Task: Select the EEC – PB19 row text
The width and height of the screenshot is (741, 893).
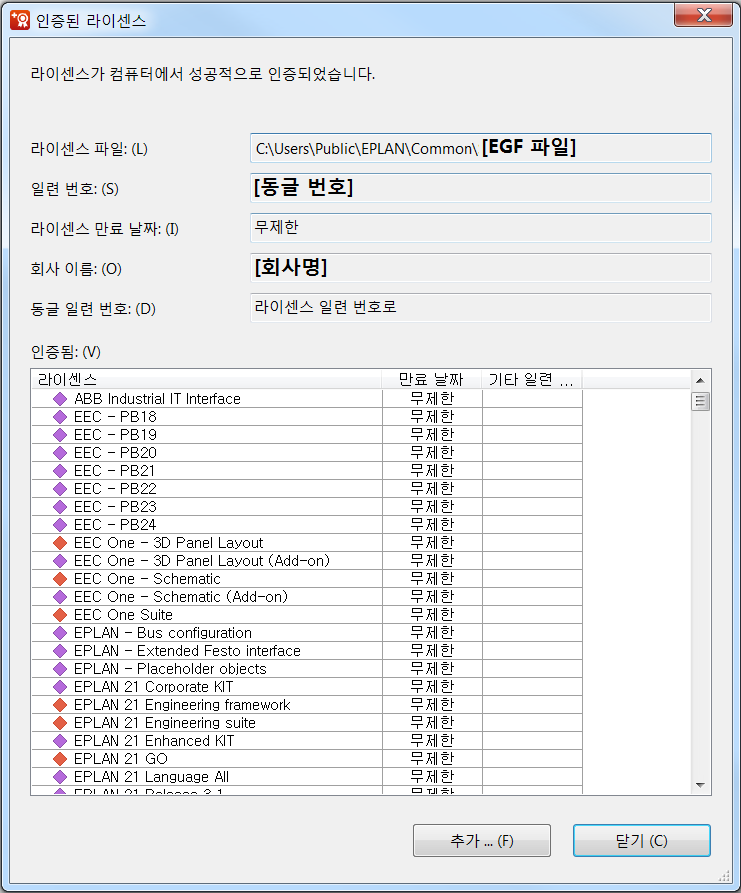Action: click(x=115, y=435)
